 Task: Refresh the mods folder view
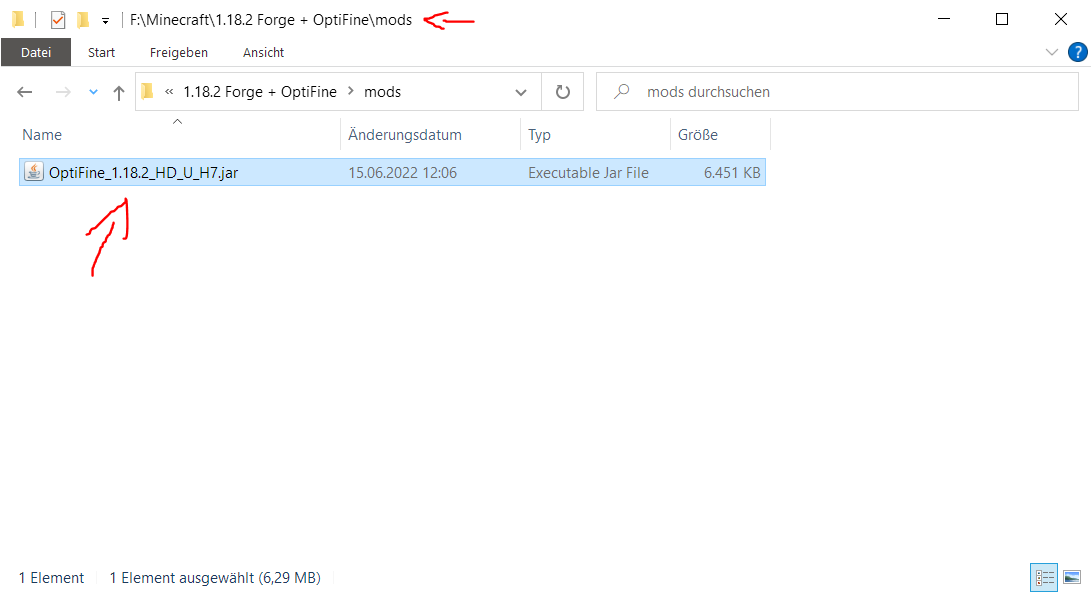tap(563, 92)
